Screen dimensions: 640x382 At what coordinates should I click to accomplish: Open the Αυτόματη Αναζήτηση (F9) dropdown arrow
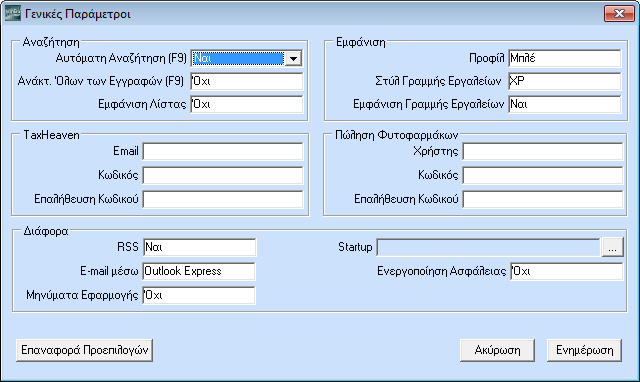tap(293, 58)
